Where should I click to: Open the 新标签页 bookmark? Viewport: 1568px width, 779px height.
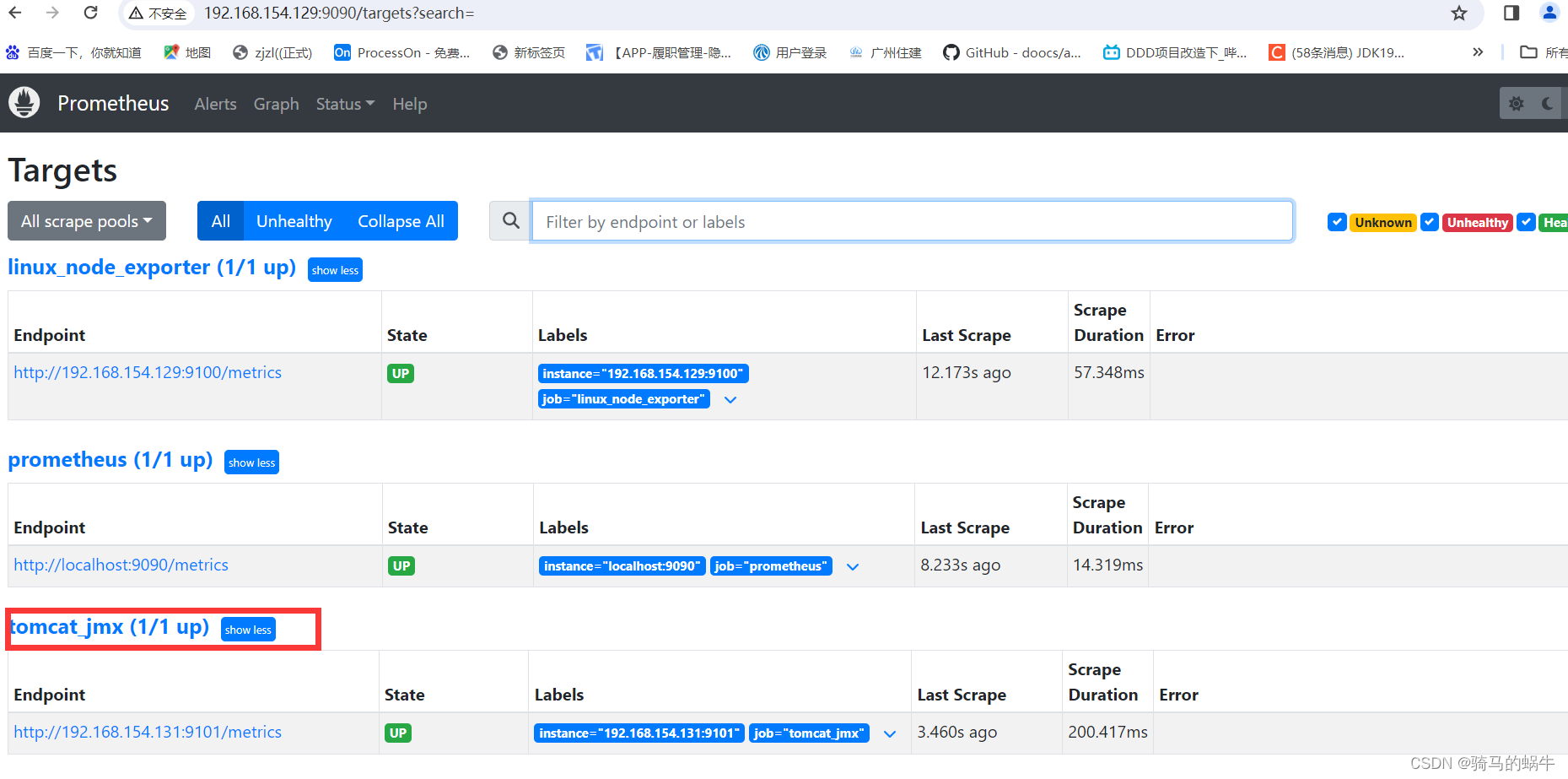coord(529,52)
